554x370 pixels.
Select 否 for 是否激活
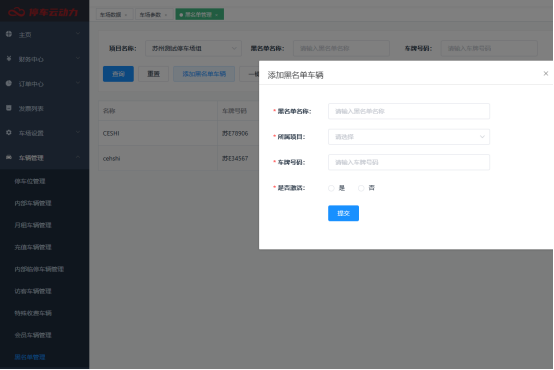(x=361, y=188)
